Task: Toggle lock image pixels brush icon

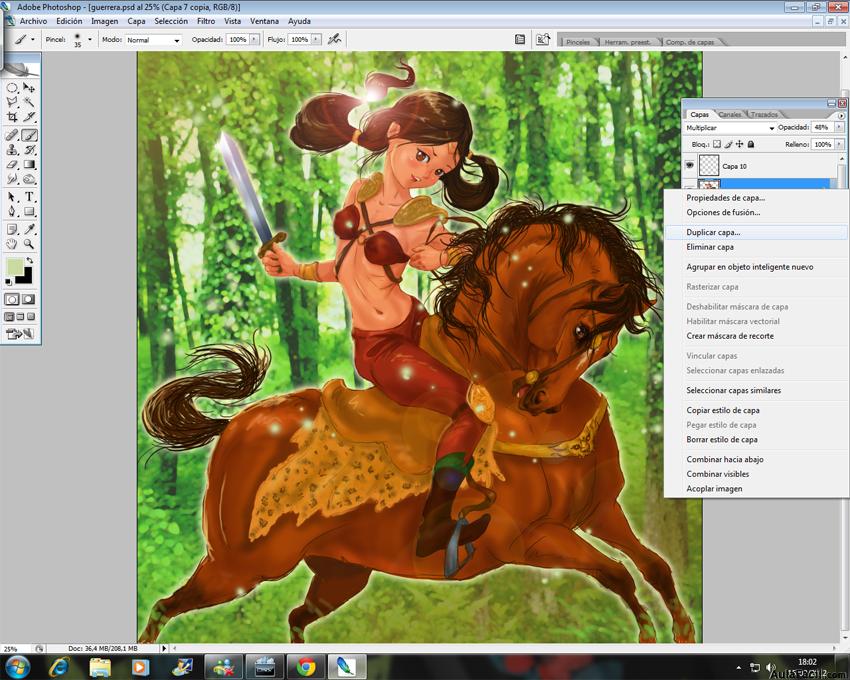Action: [728, 144]
